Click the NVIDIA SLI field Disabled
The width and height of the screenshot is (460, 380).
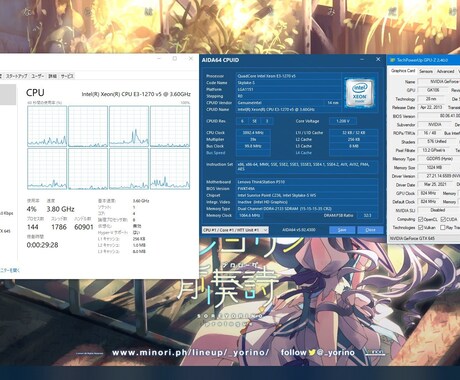tap(439, 210)
